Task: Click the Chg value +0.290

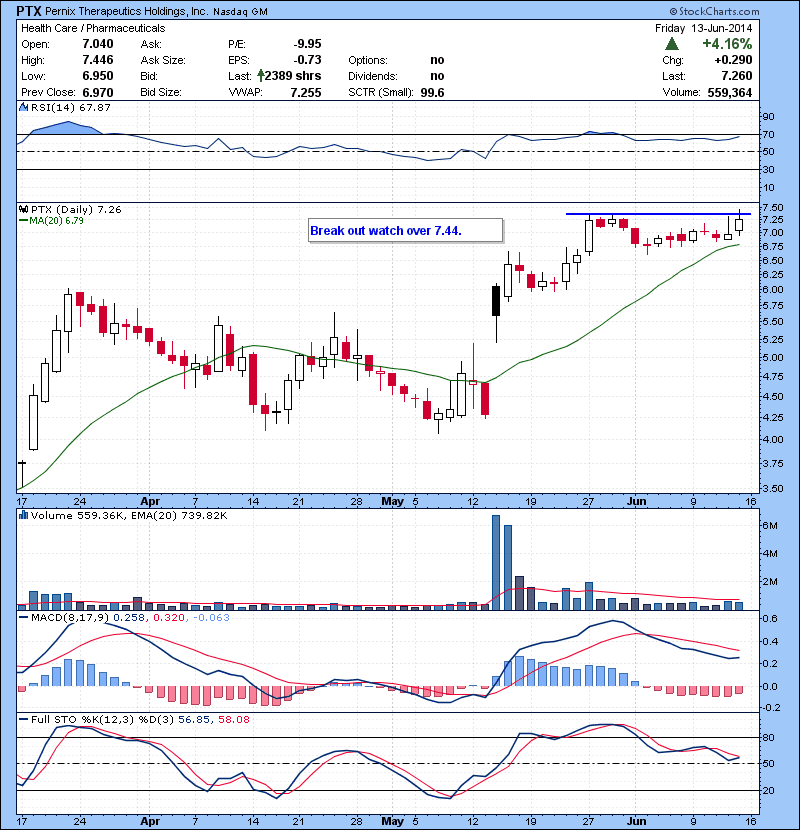Action: tap(733, 60)
